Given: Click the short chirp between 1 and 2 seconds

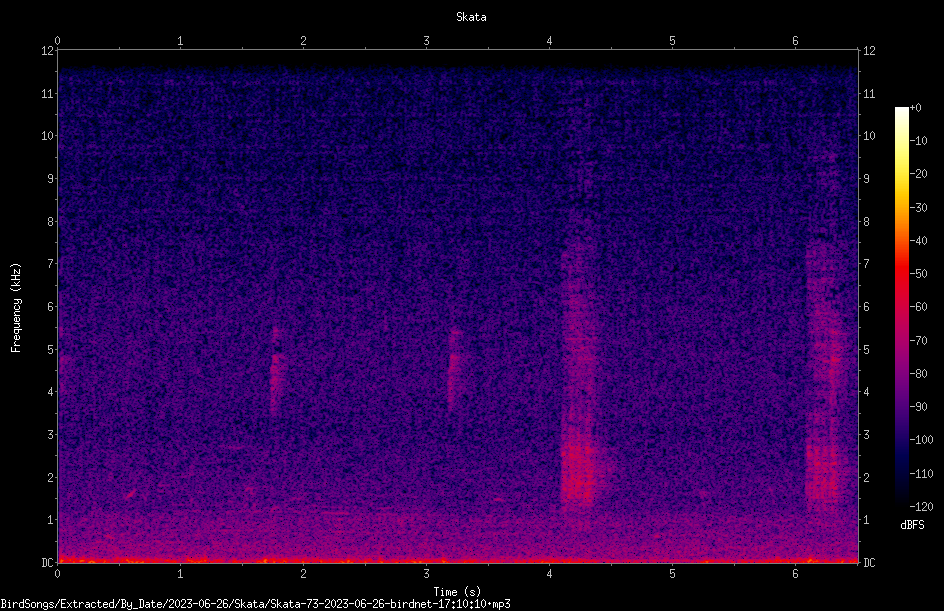Looking at the screenshot, I should pyautogui.click(x=276, y=373).
